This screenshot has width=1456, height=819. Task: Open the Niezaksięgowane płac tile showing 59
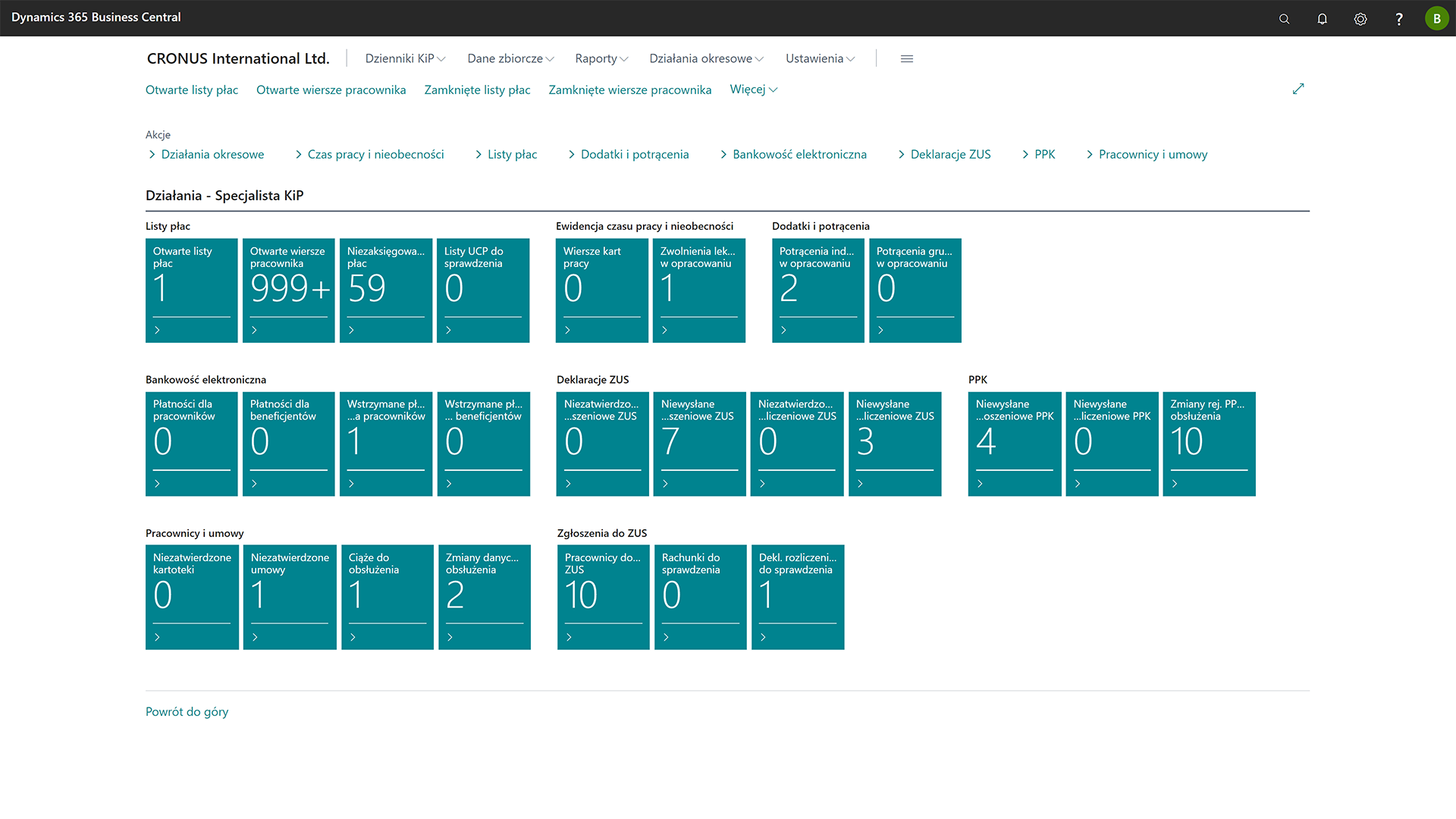coord(385,290)
